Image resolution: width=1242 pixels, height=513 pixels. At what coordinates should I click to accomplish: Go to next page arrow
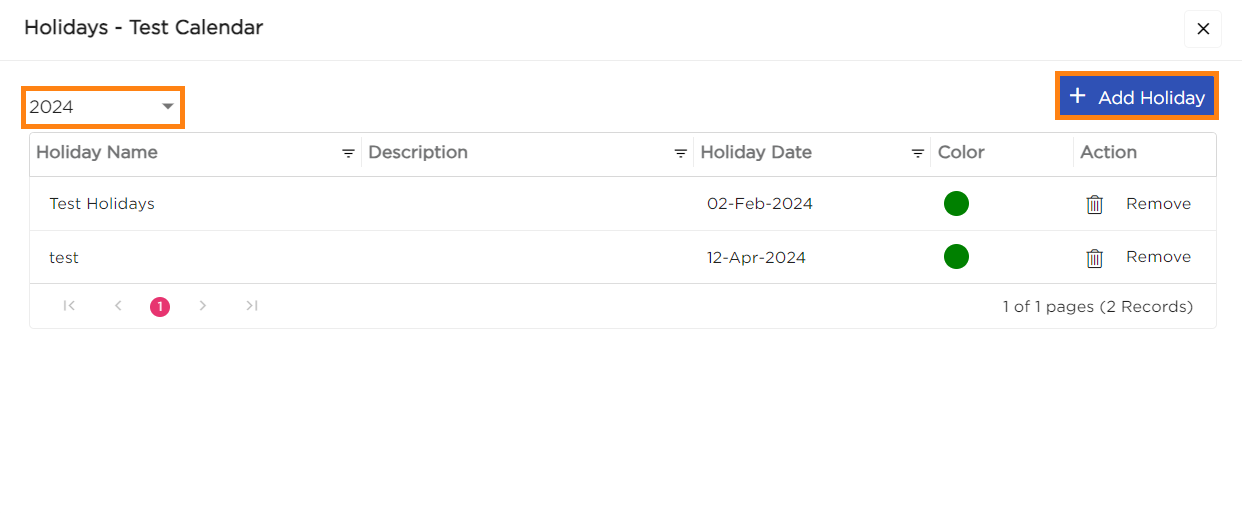point(203,306)
